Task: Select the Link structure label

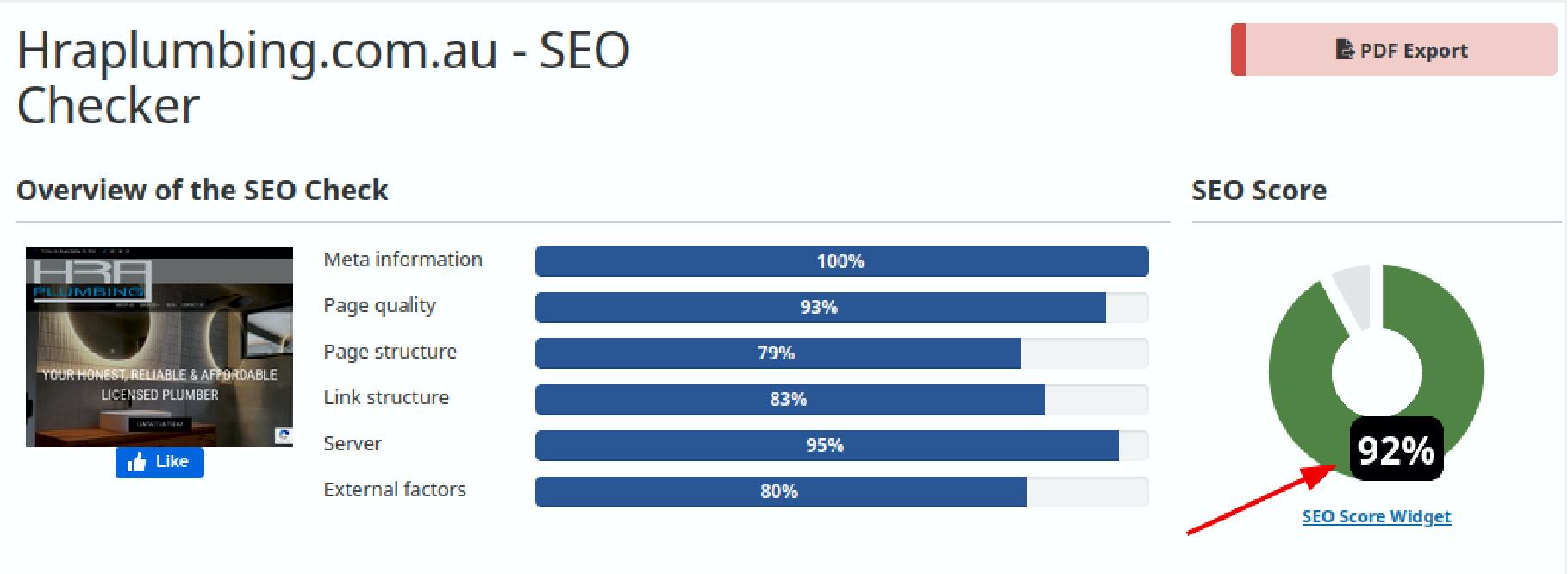Action: click(386, 397)
